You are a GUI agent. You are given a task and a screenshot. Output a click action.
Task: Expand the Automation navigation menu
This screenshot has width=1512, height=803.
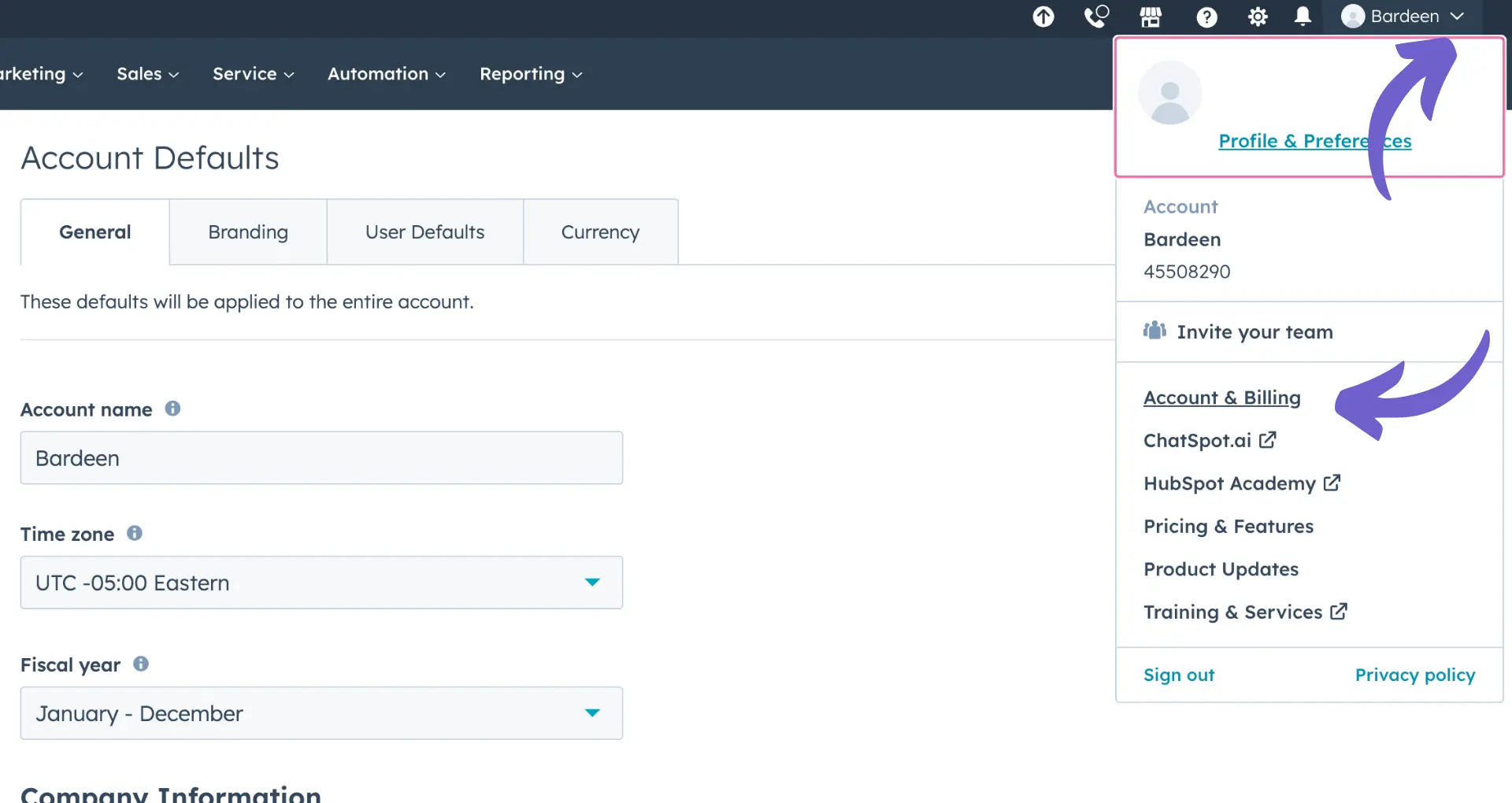[x=387, y=74]
